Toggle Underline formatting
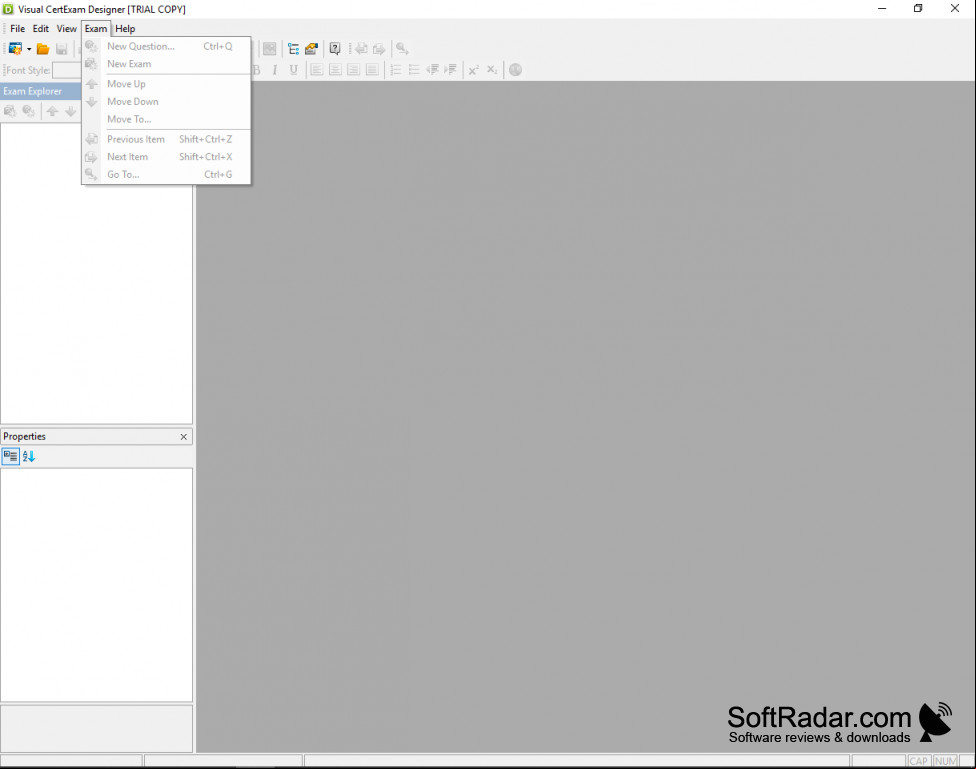 point(293,70)
